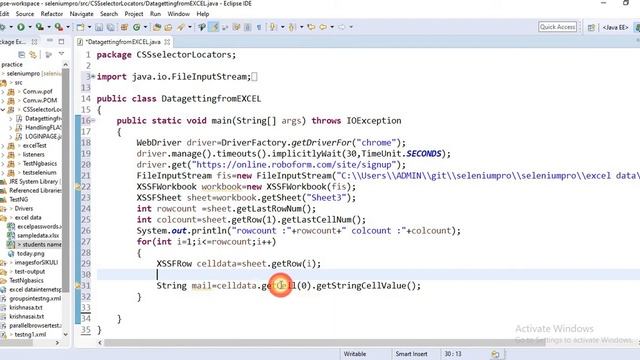
Task: Select groupsintestng.xml file
Action: coord(35,298)
